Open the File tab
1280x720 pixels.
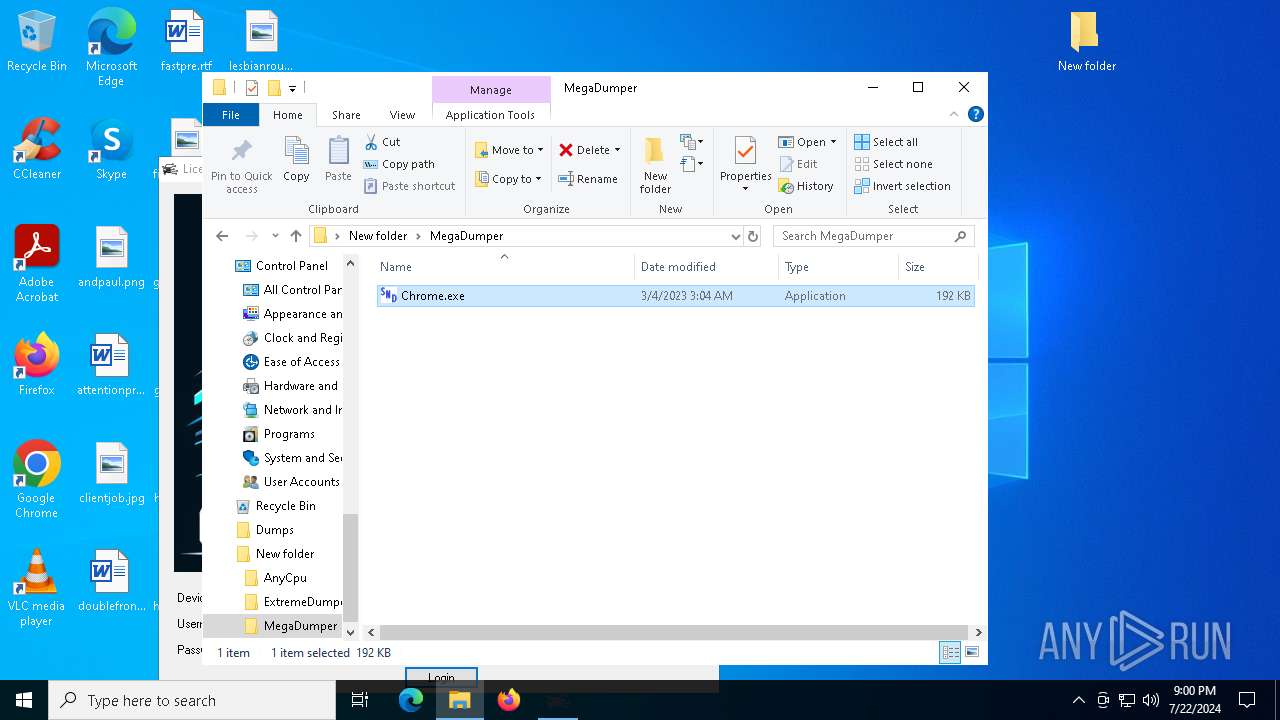coord(231,115)
